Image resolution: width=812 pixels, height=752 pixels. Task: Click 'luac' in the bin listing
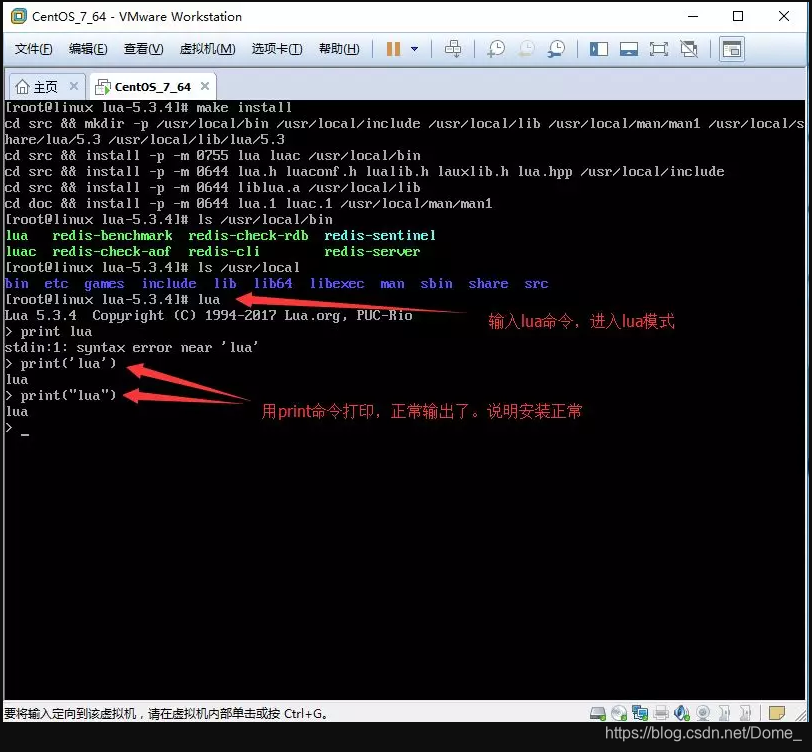(21, 252)
